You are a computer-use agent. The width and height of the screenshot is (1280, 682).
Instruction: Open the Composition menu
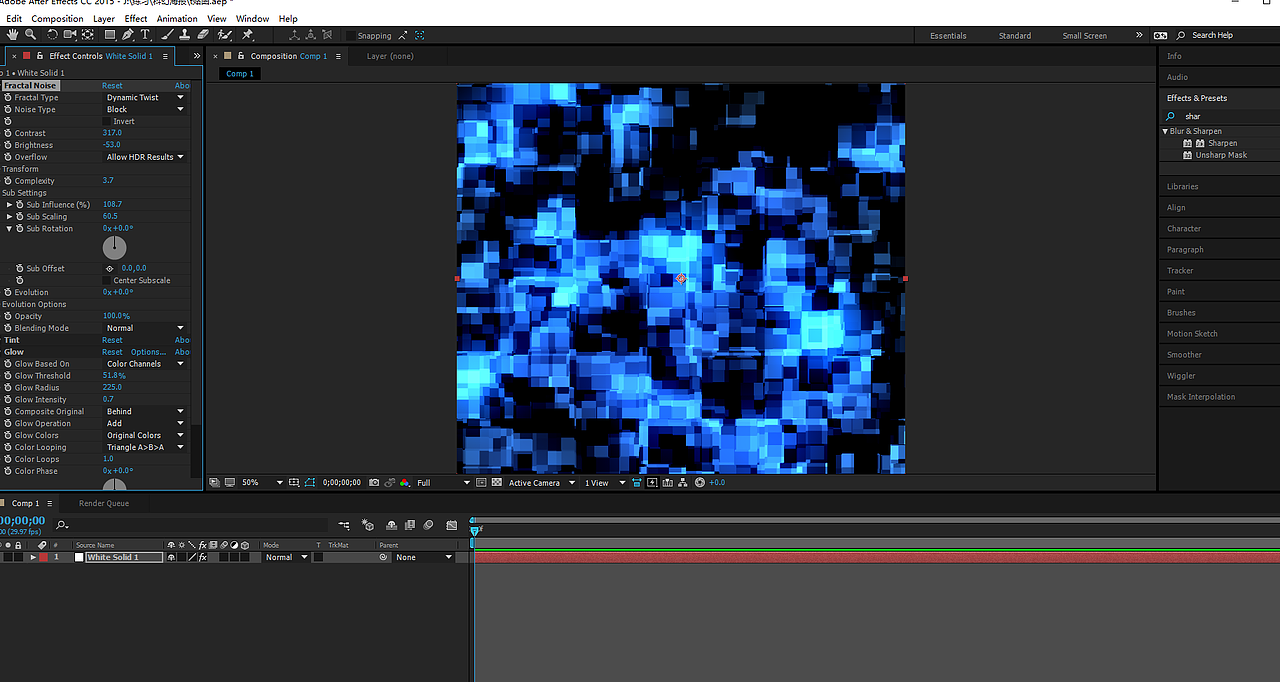pos(56,18)
